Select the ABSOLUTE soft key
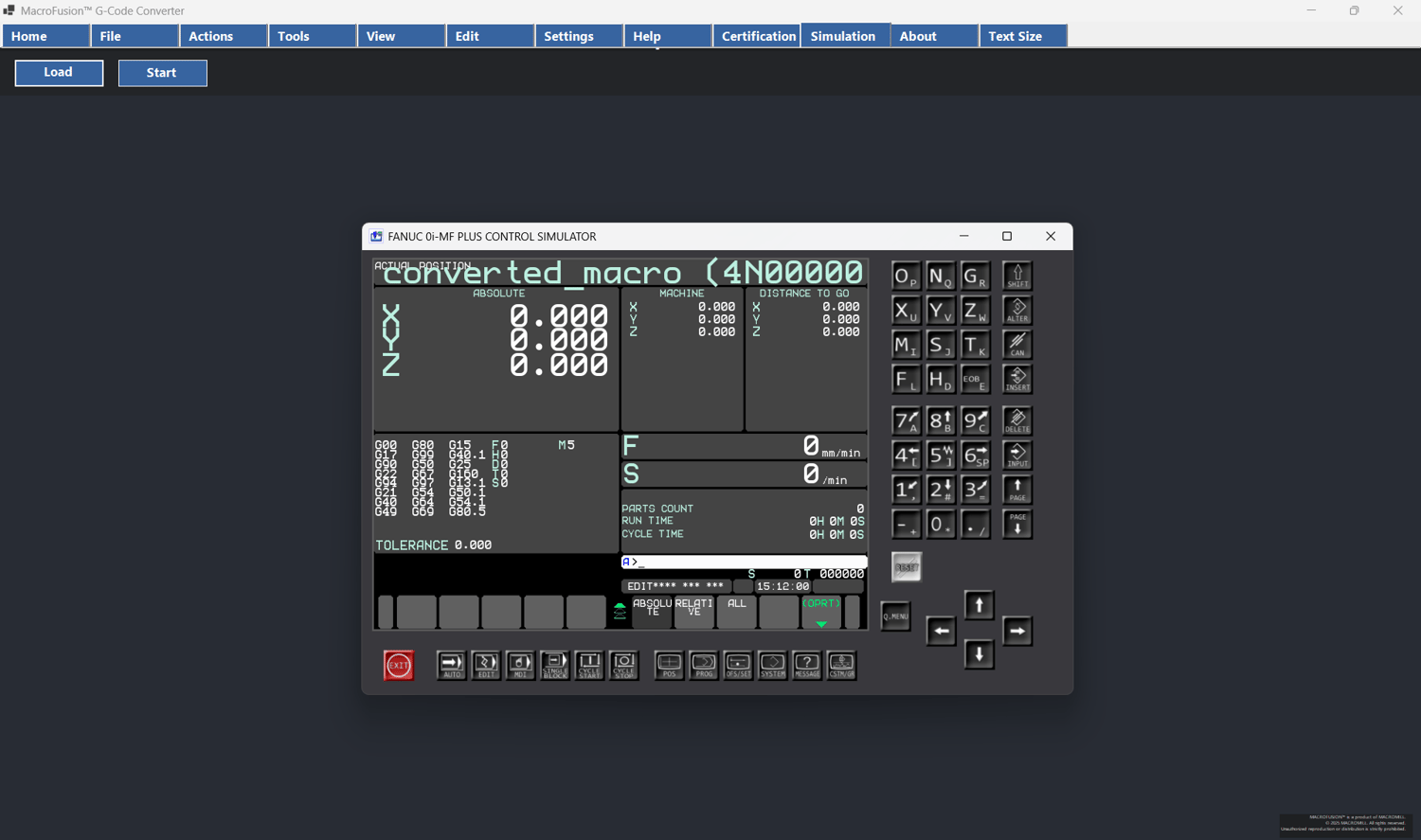Image resolution: width=1421 pixels, height=840 pixels. (x=652, y=612)
